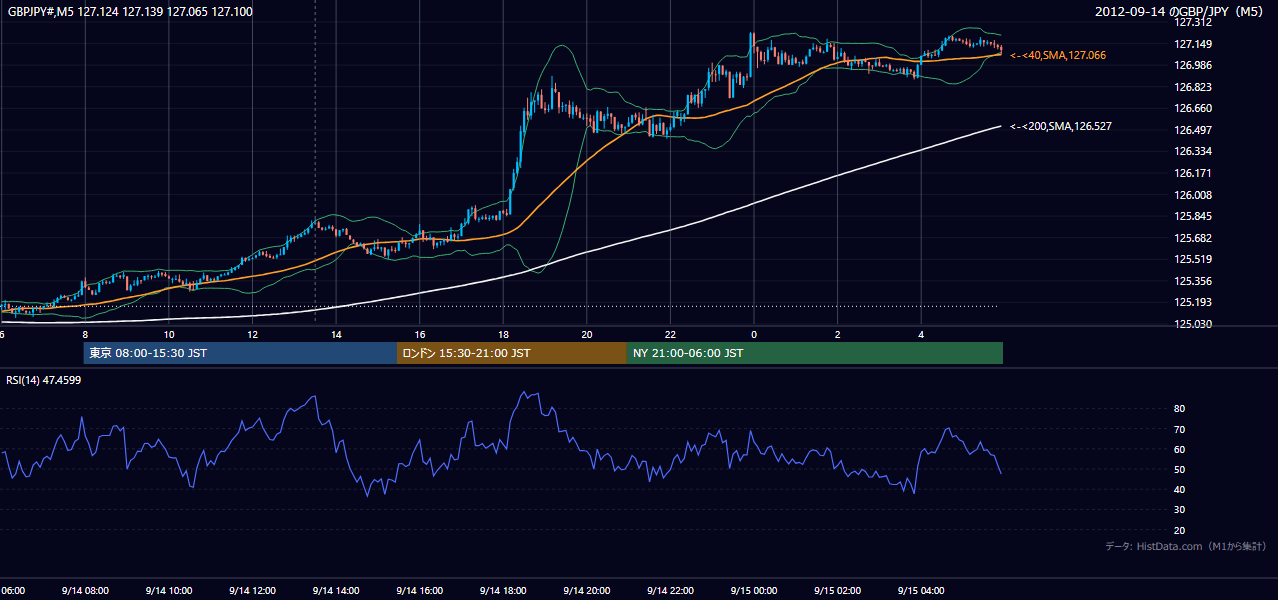Image resolution: width=1278 pixels, height=600 pixels.
Task: Click hour label 14 under the price chart
Action: click(336, 334)
